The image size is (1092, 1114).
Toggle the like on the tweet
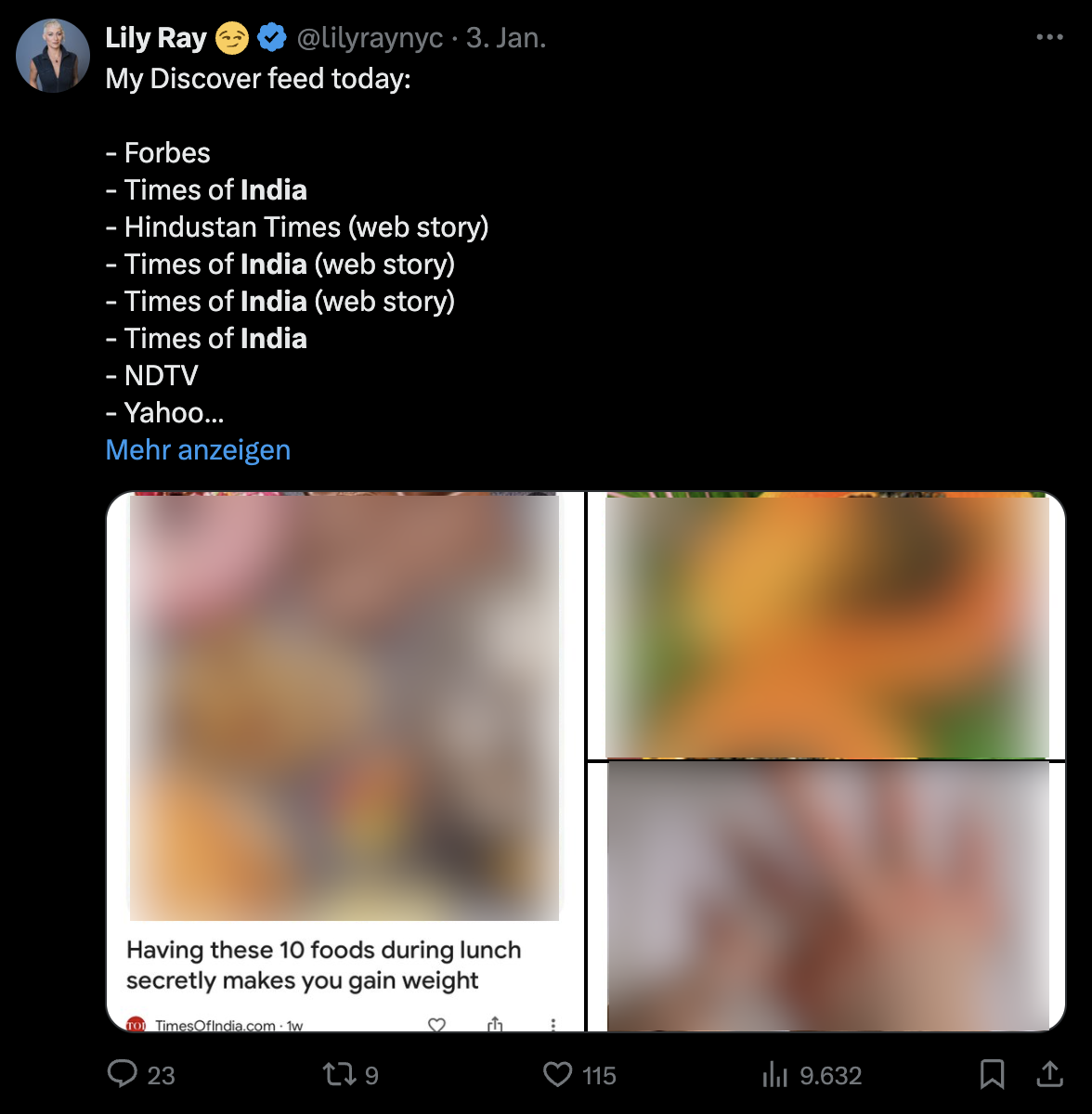556,1074
